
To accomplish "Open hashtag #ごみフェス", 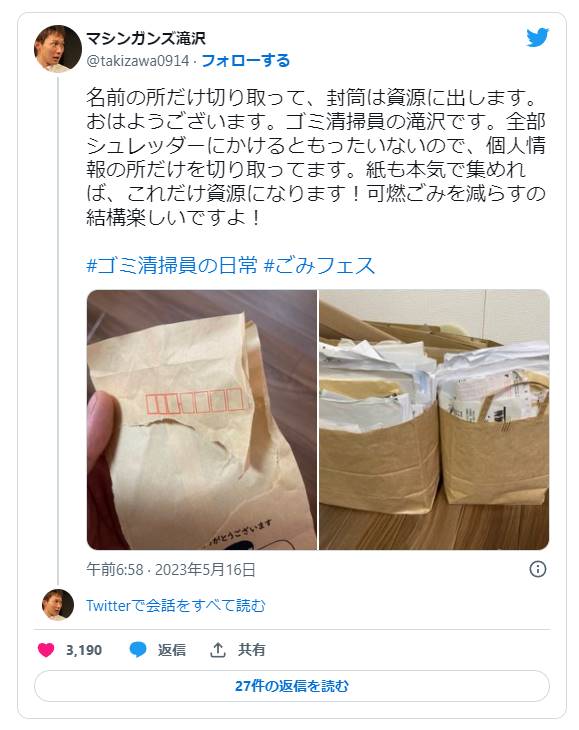I will 319,265.
